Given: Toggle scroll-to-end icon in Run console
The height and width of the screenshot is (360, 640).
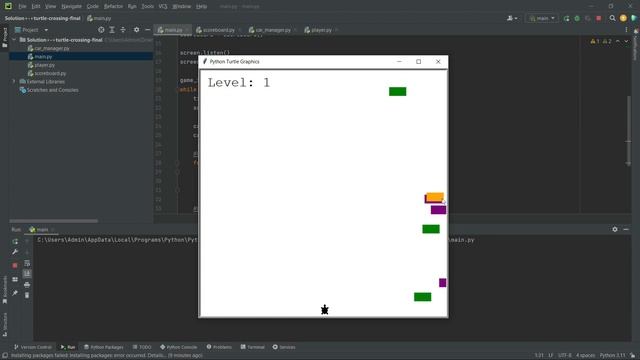Looking at the screenshot, I should coord(27,274).
